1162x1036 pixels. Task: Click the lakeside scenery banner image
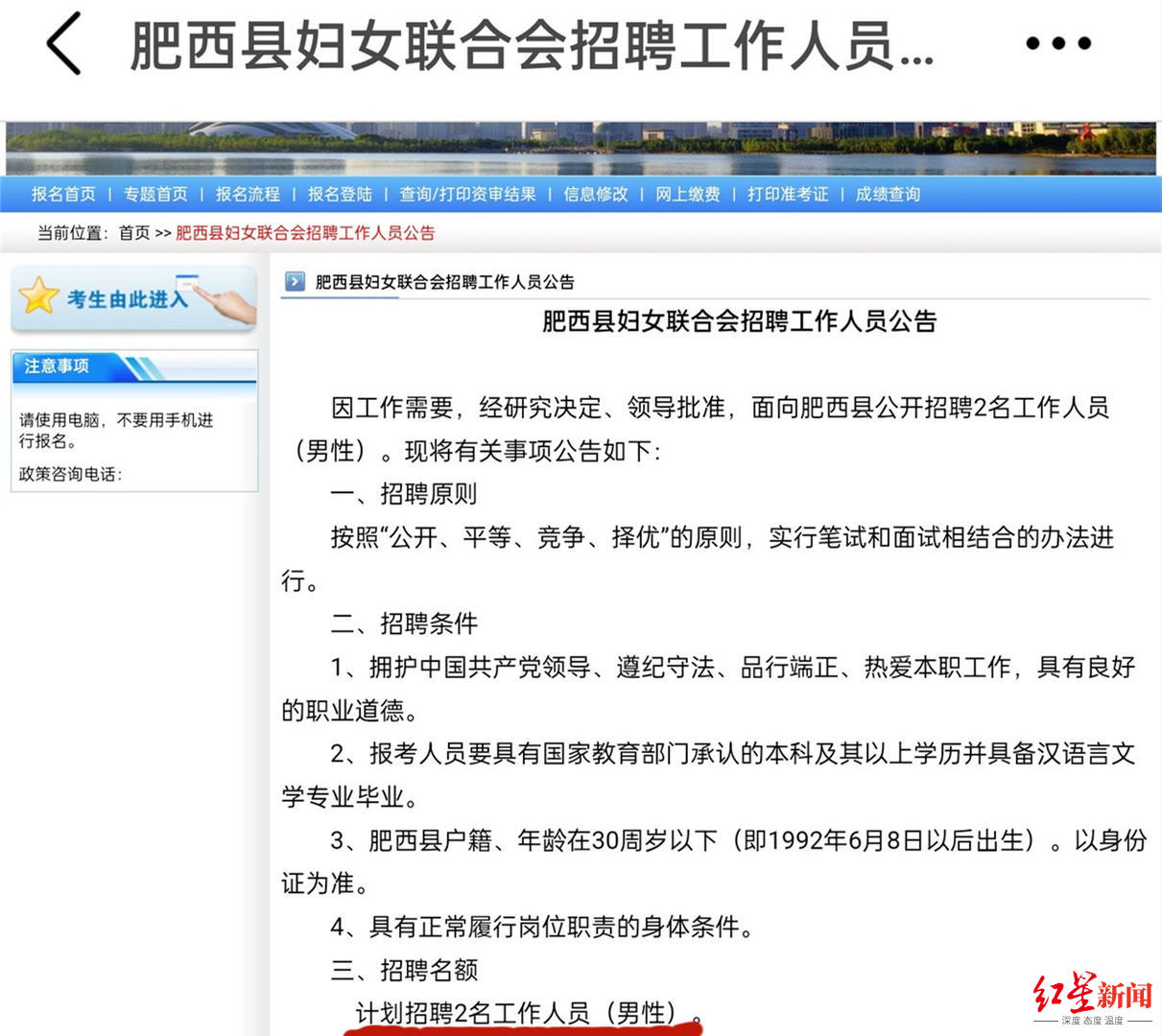click(x=576, y=144)
